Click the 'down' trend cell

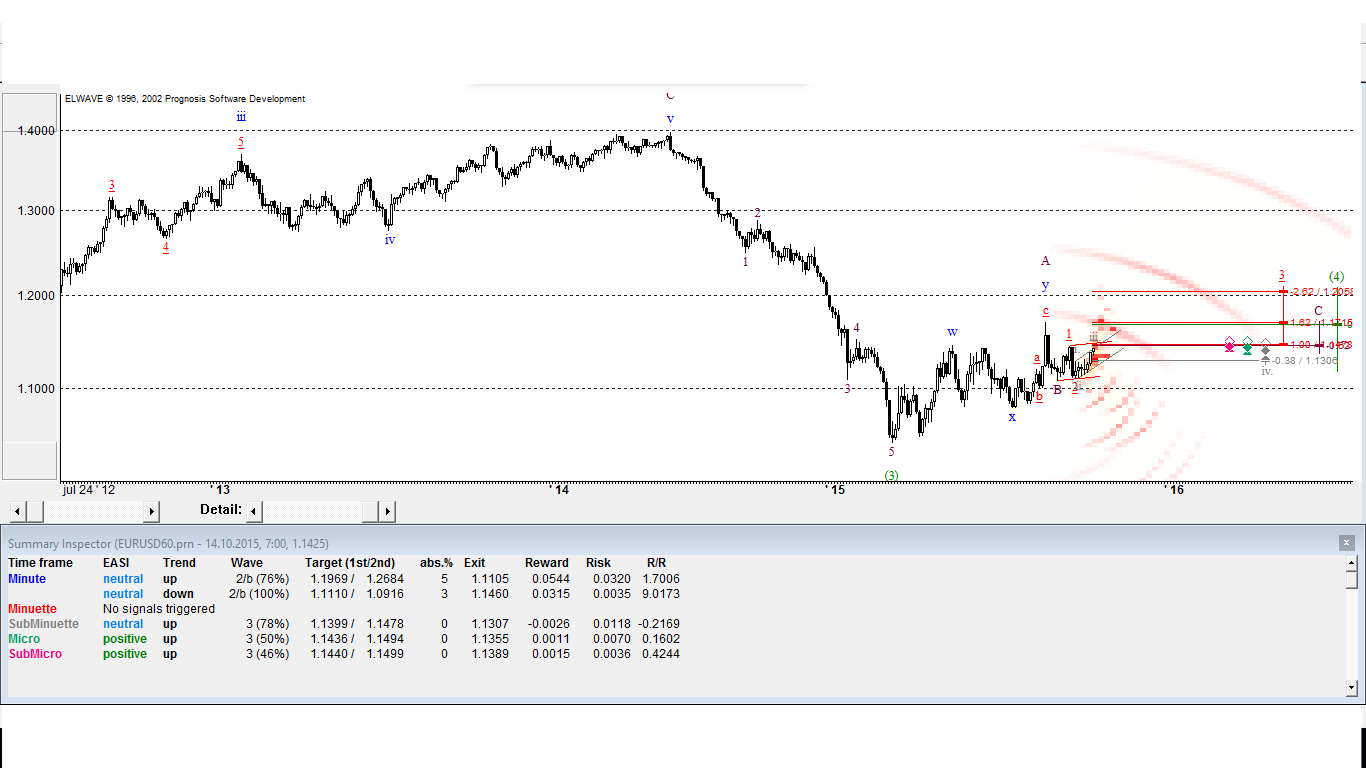(x=178, y=594)
